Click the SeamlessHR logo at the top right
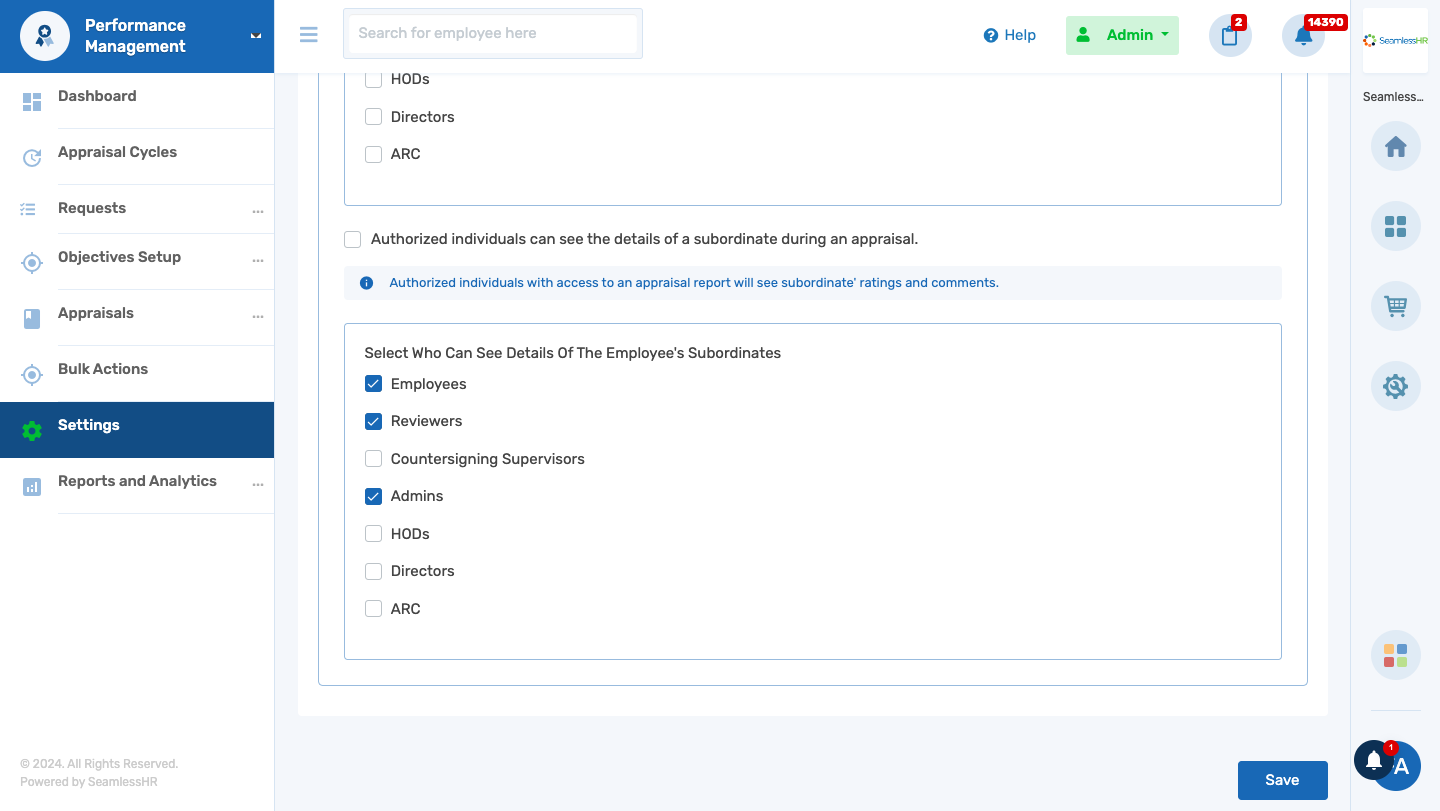 pos(1395,42)
